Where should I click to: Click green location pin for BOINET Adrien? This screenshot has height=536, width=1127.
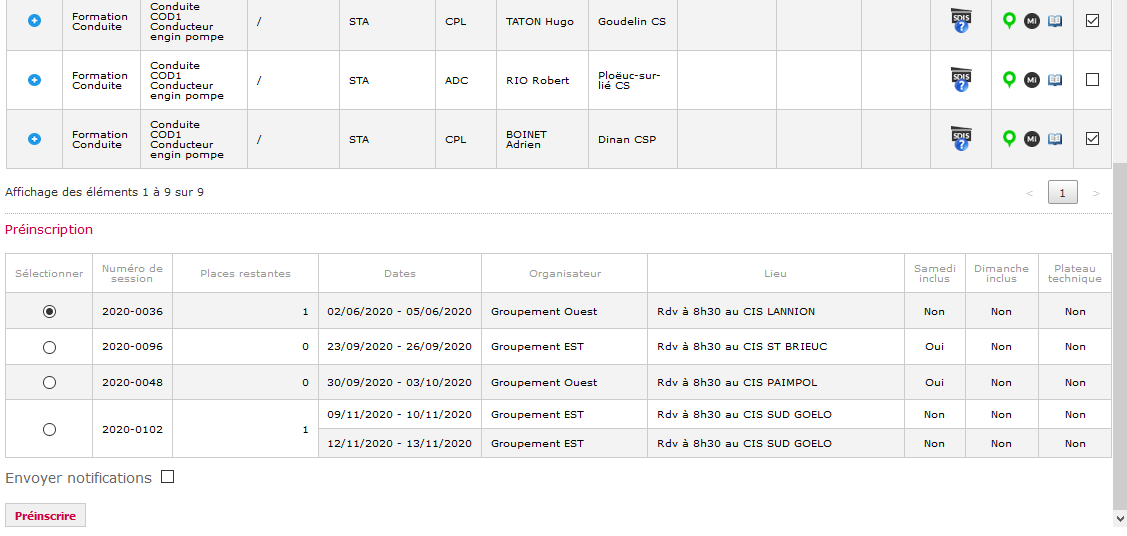[1010, 139]
